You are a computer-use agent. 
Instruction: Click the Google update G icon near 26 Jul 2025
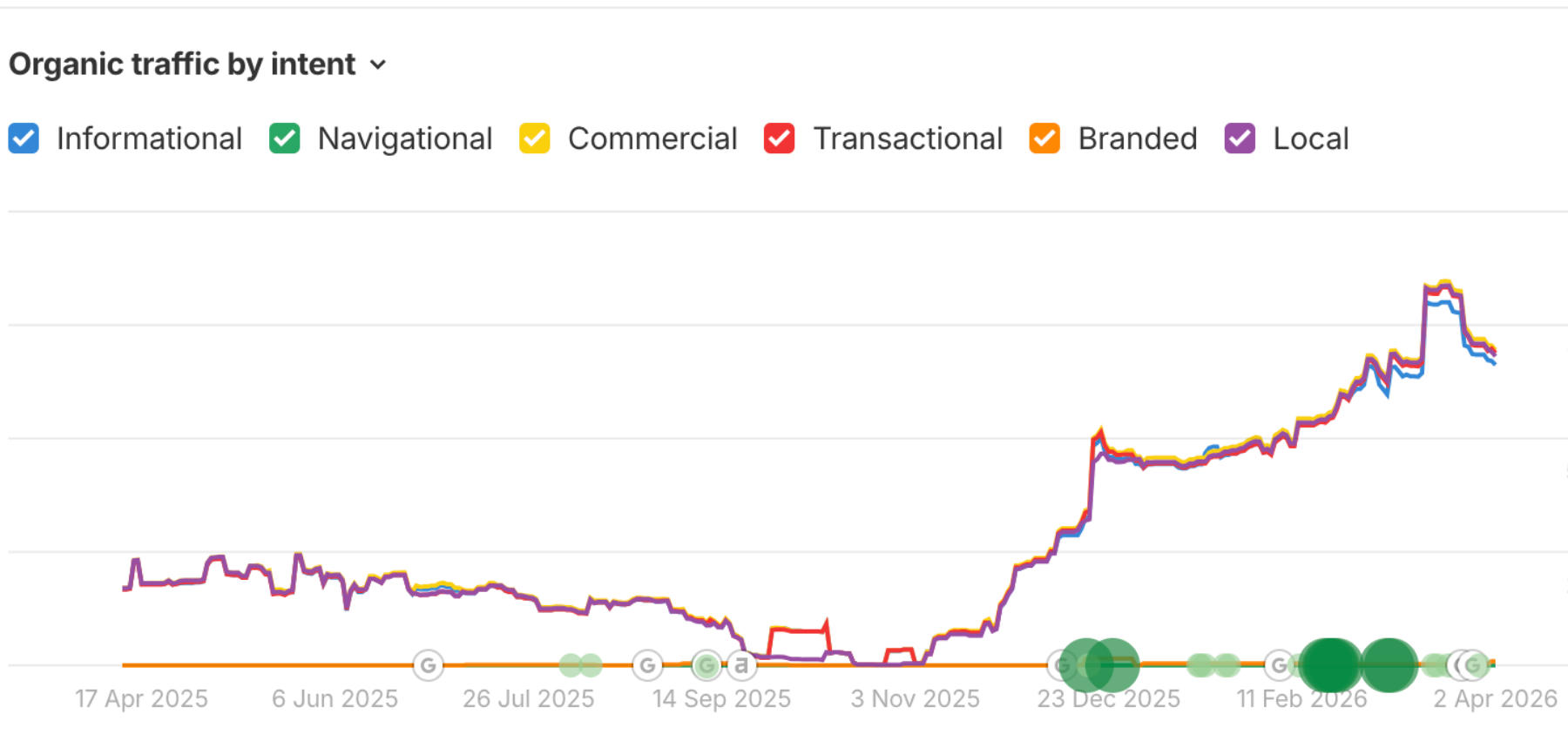(429, 666)
